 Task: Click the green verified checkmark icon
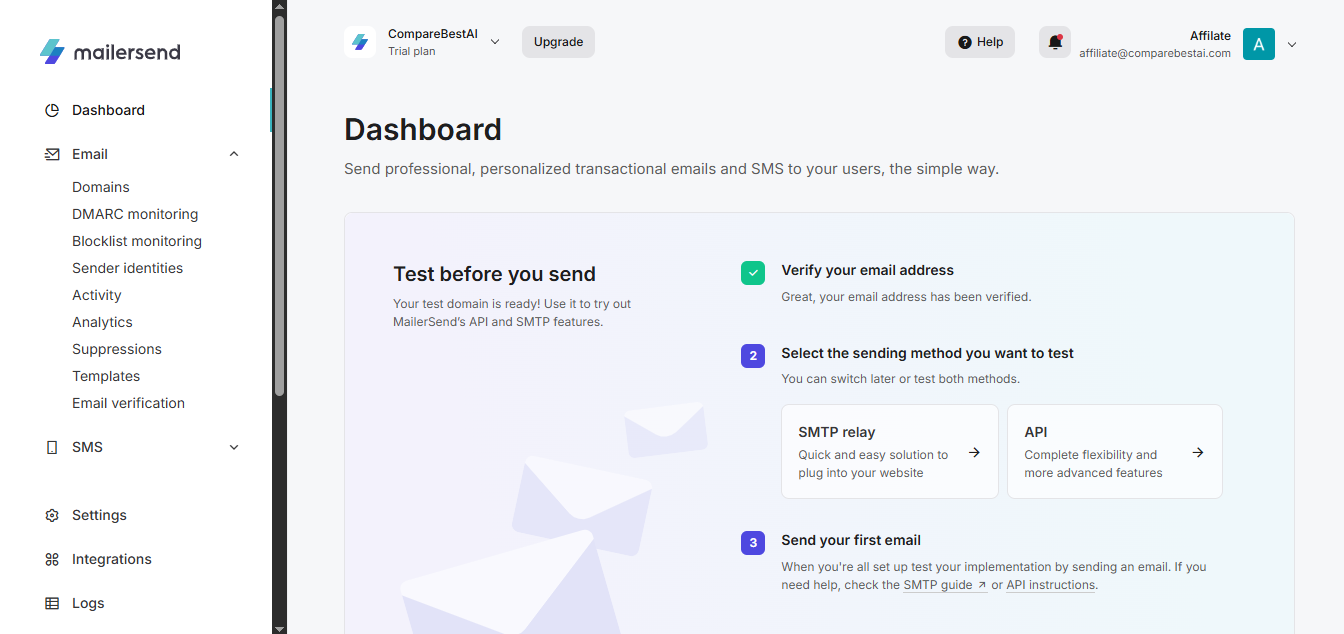(753, 272)
